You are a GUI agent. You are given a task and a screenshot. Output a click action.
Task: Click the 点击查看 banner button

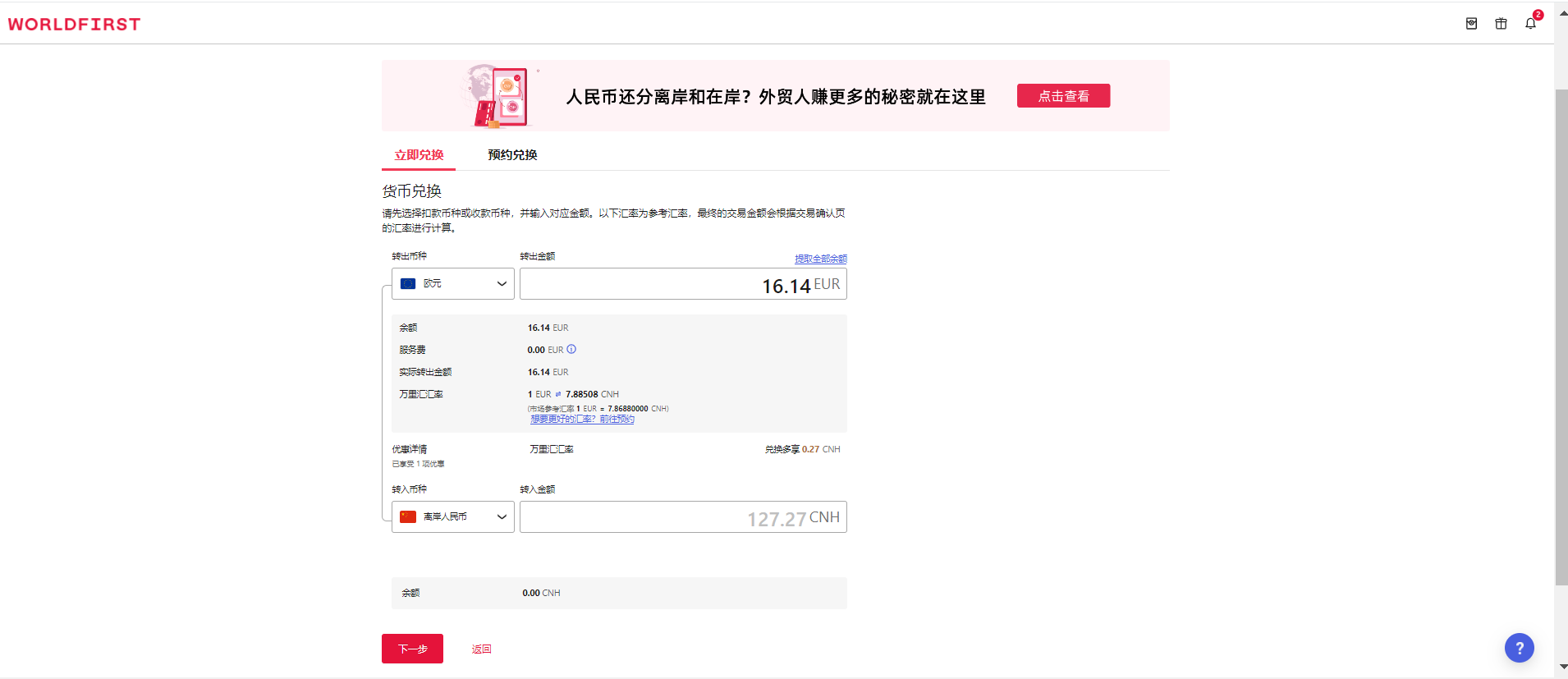tap(1063, 96)
